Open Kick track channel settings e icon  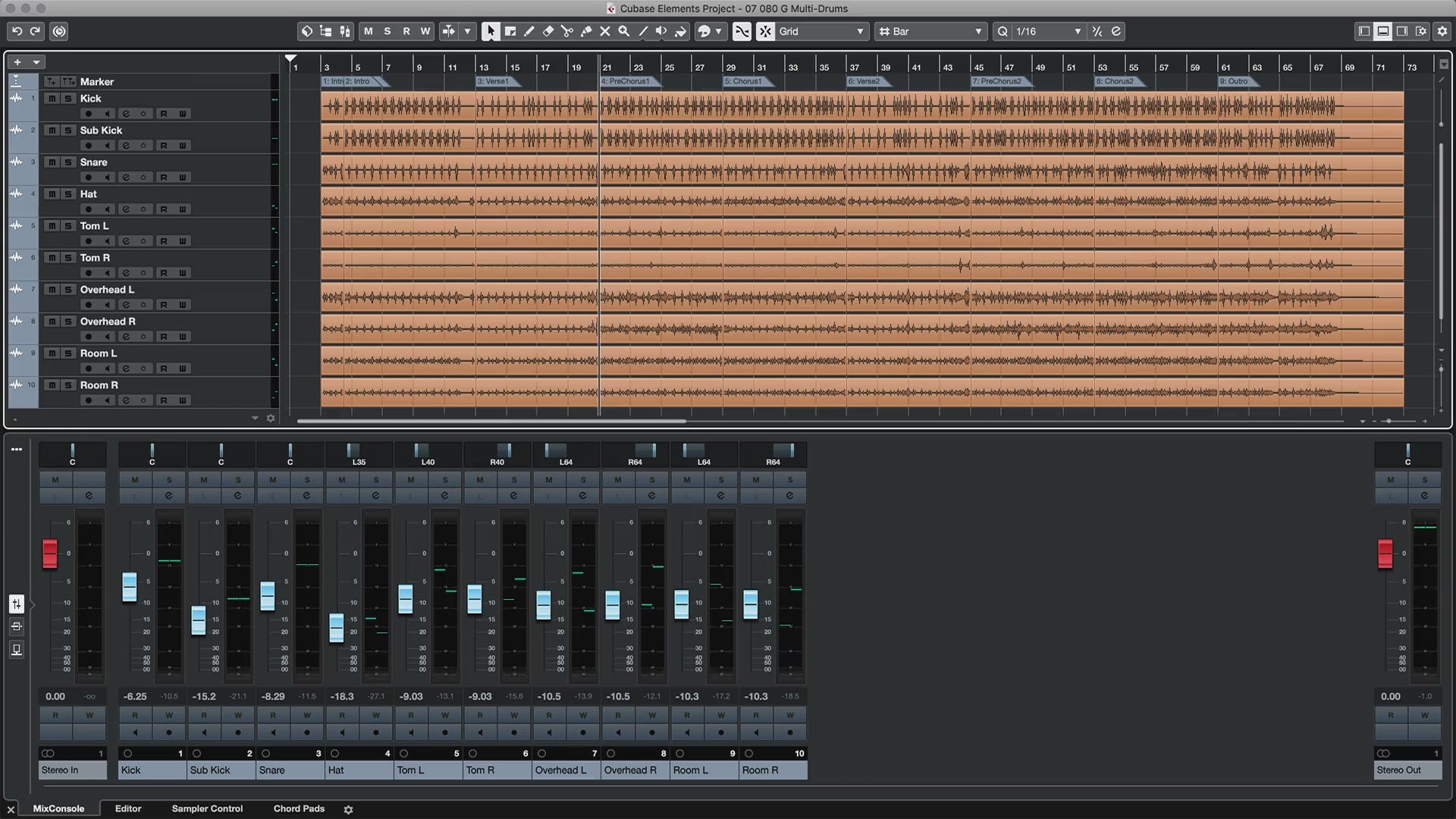126,114
